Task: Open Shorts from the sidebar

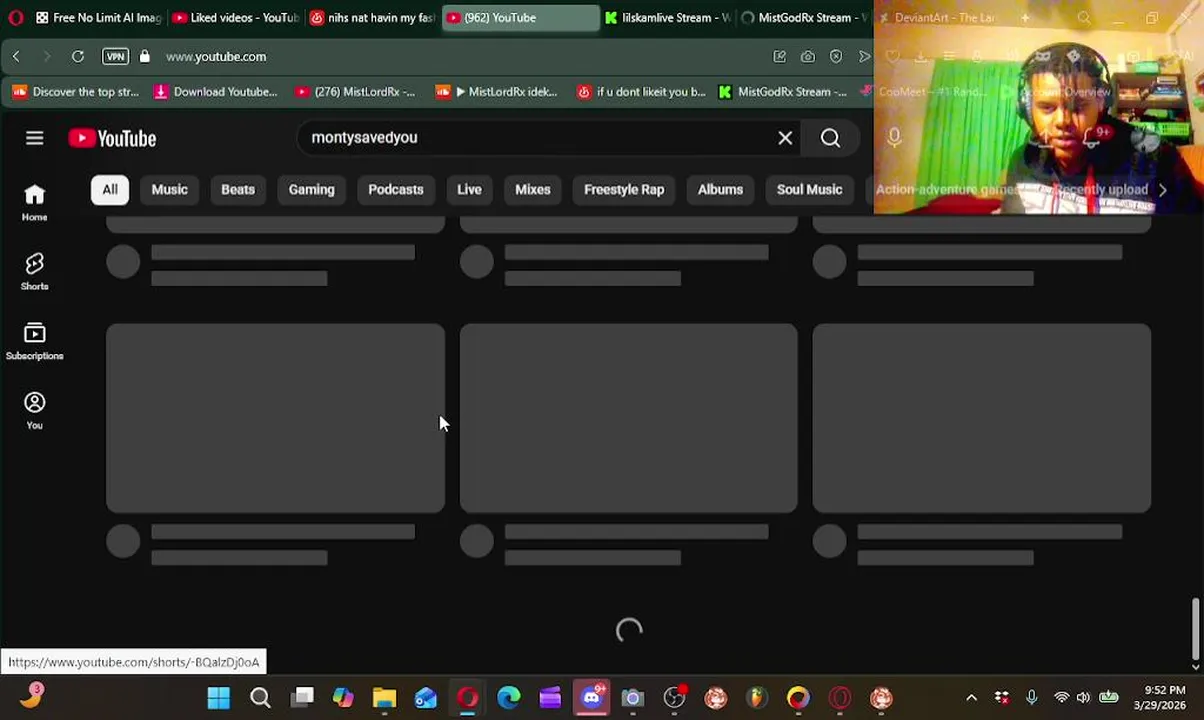Action: (35, 272)
